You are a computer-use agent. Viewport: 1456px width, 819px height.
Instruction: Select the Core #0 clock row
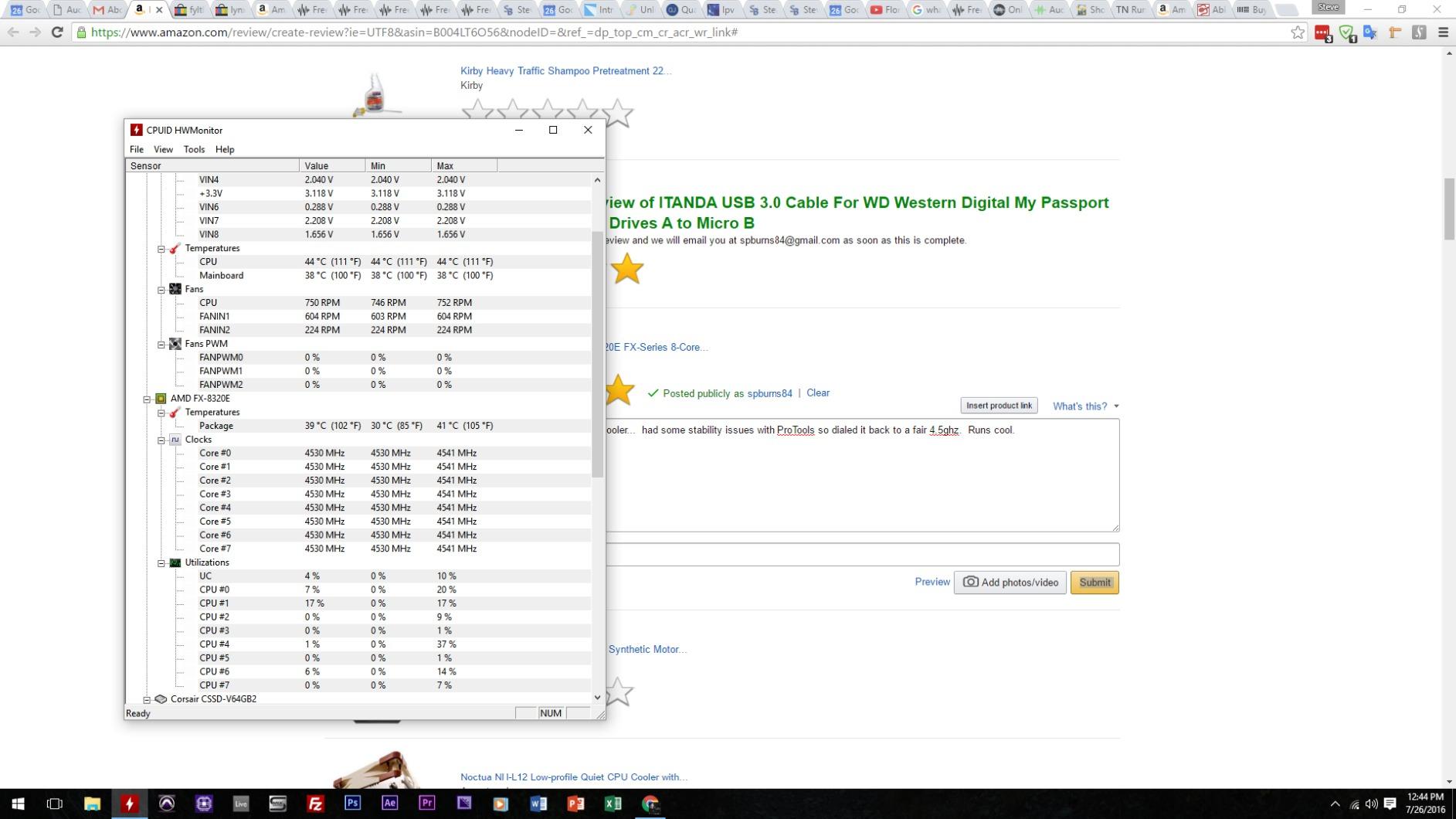[359, 454]
